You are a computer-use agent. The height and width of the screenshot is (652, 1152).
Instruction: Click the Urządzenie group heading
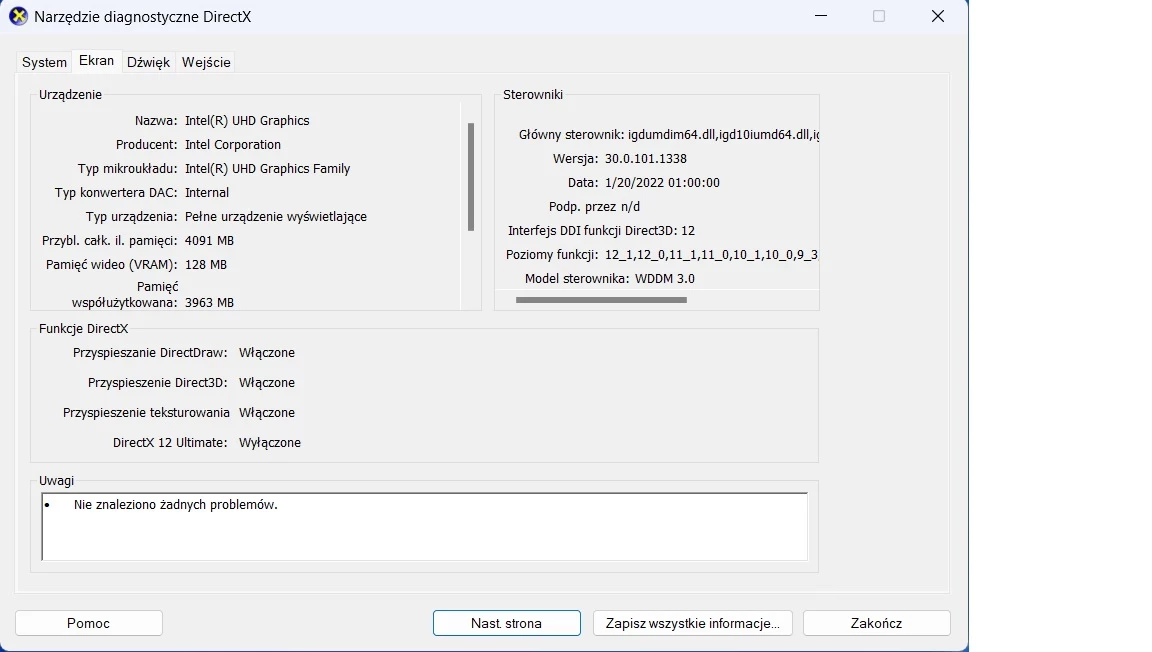tap(71, 95)
